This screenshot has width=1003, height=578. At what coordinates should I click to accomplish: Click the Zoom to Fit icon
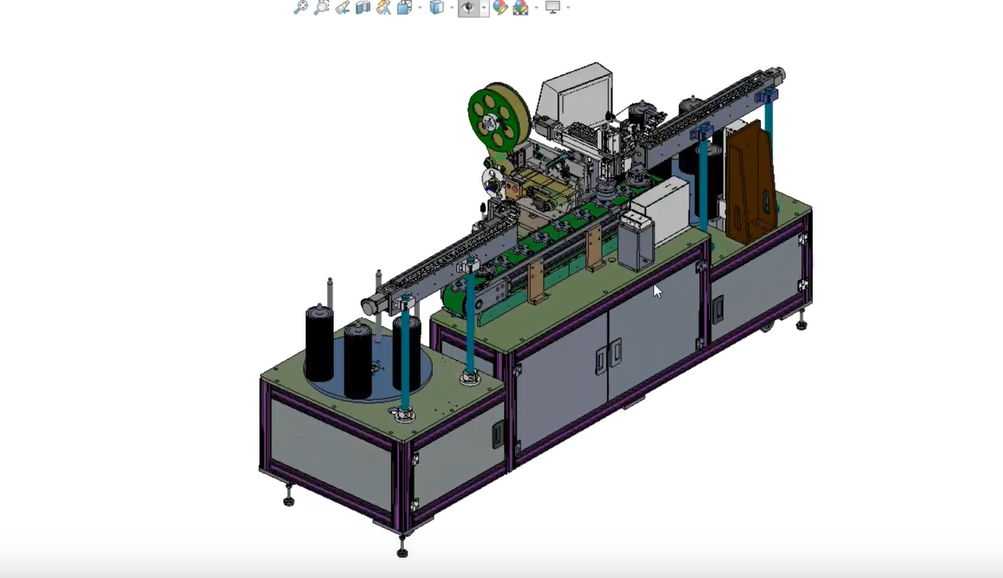click(x=300, y=7)
